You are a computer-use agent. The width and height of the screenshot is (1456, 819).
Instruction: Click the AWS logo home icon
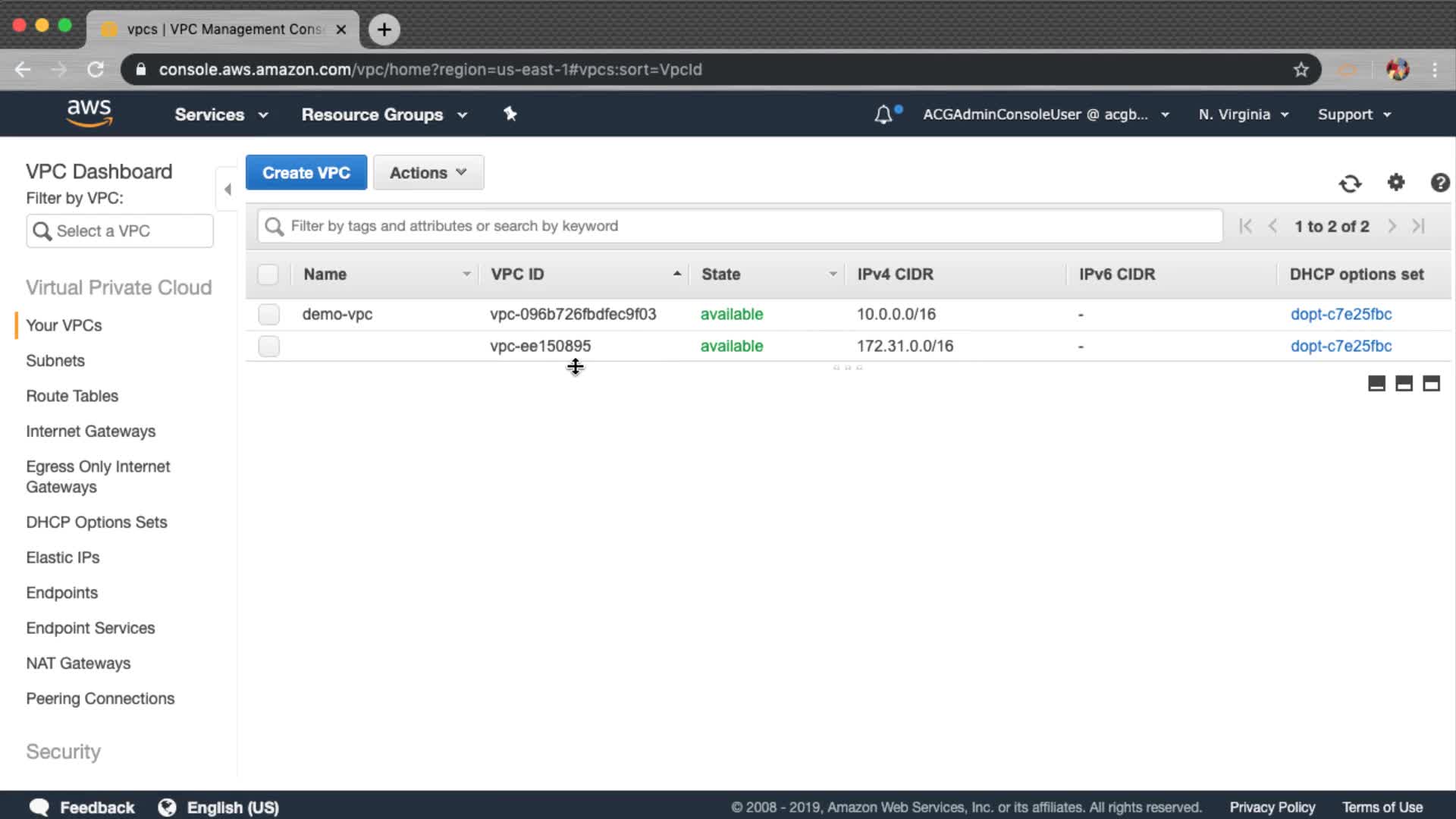(x=89, y=114)
